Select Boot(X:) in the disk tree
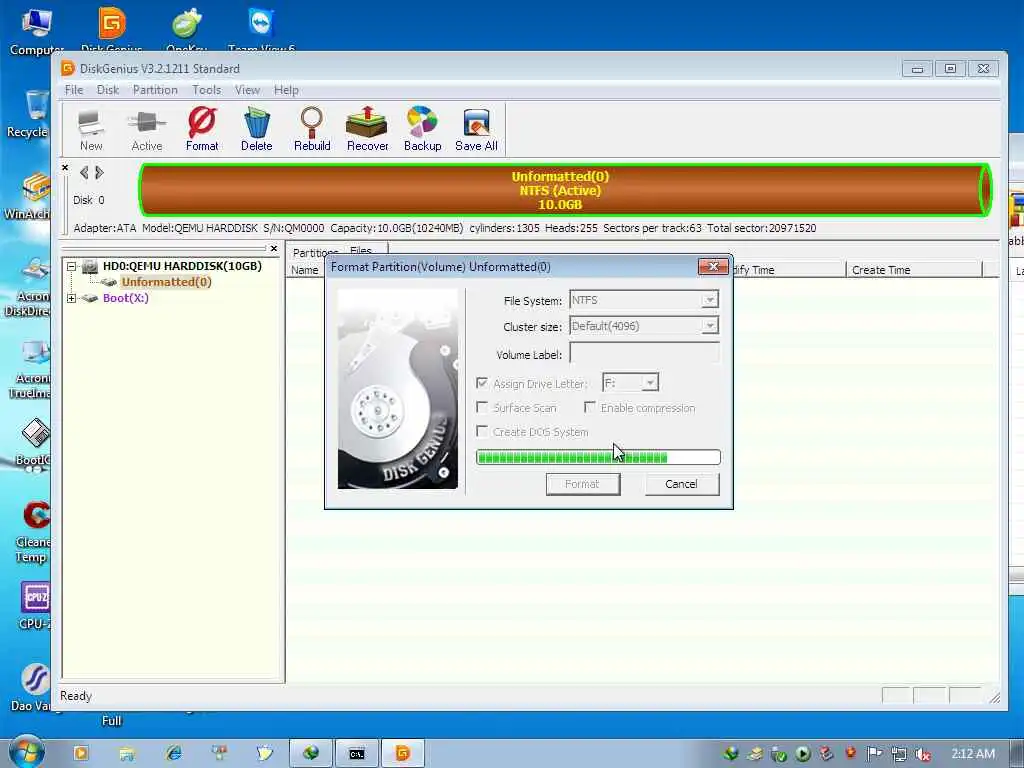 coord(125,298)
